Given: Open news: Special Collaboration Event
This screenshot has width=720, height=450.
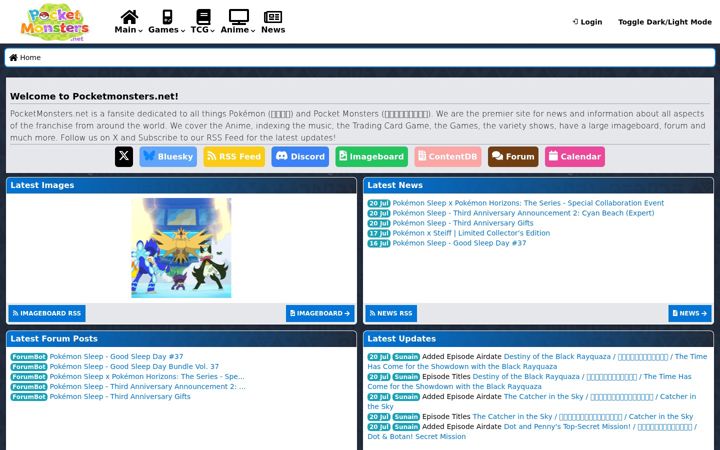Looking at the screenshot, I should coord(528,203).
